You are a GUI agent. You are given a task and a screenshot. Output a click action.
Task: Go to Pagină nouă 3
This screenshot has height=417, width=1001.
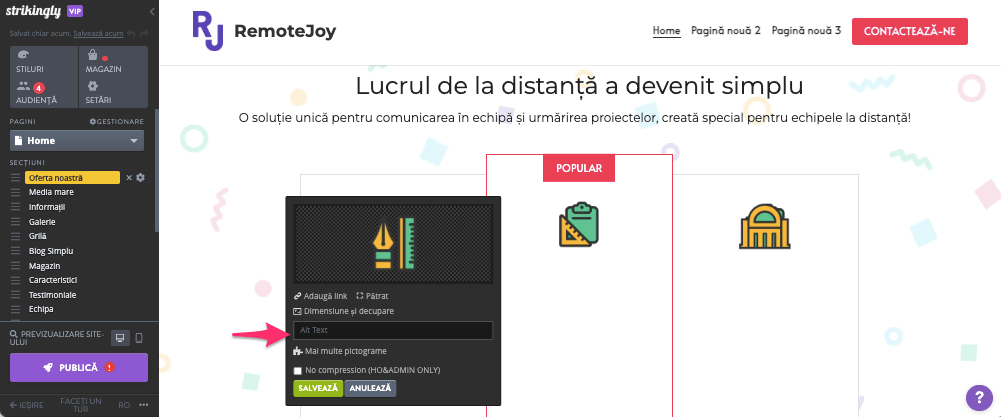(806, 31)
